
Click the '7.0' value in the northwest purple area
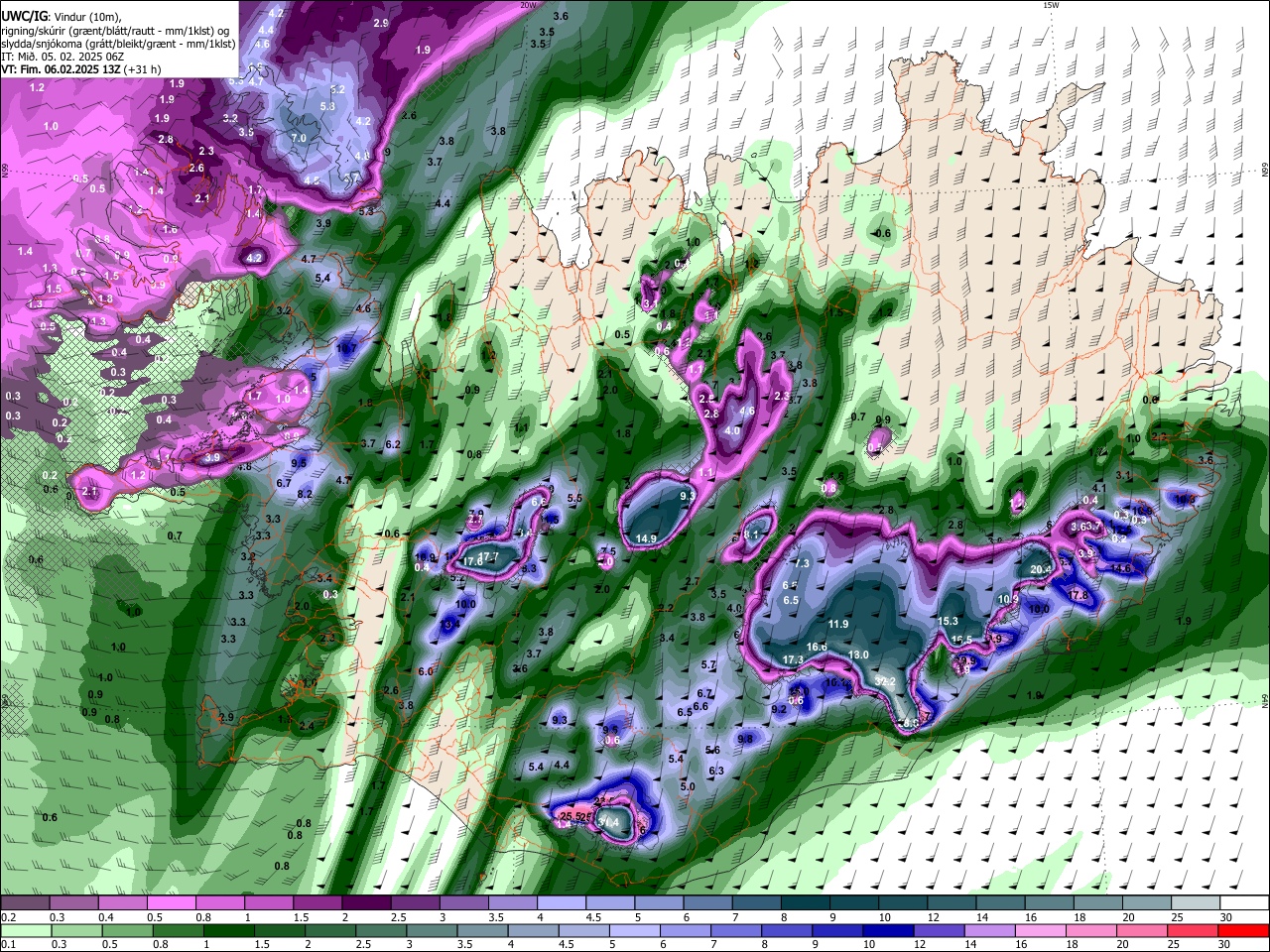(x=299, y=138)
